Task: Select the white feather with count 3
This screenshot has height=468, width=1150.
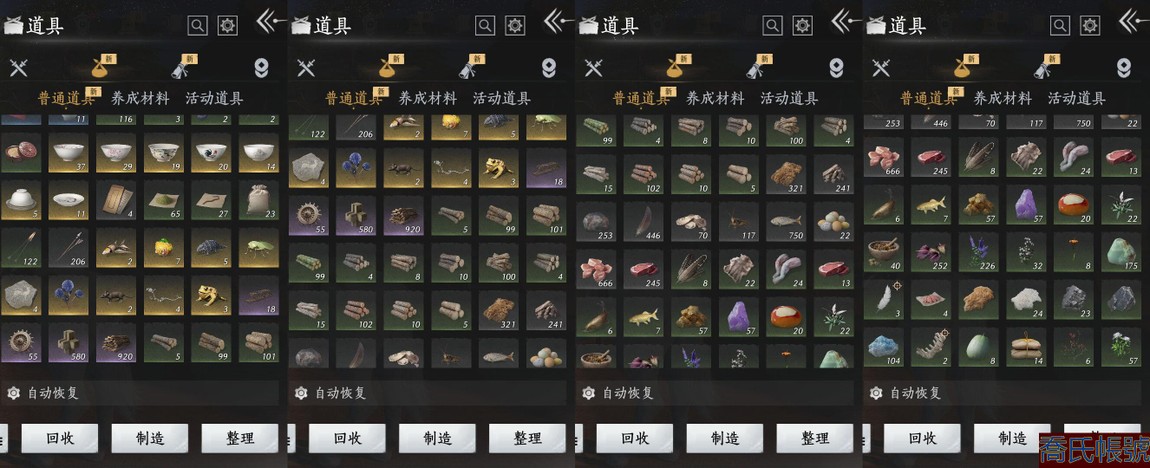Action: pyautogui.click(x=883, y=299)
